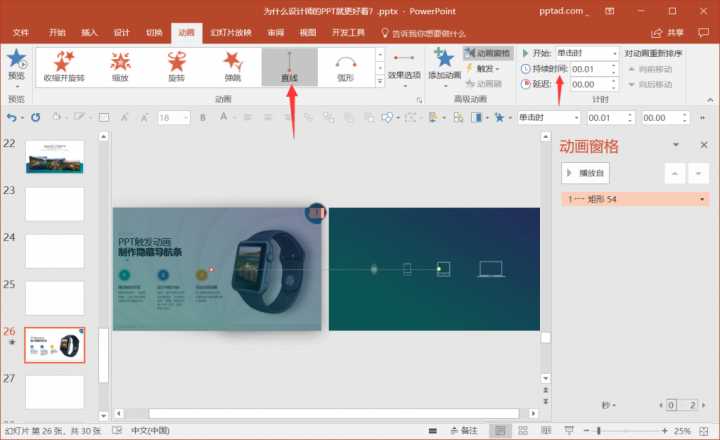The height and width of the screenshot is (440, 720).
Task: Select the 矩形 54 animation entry
Action: point(635,199)
